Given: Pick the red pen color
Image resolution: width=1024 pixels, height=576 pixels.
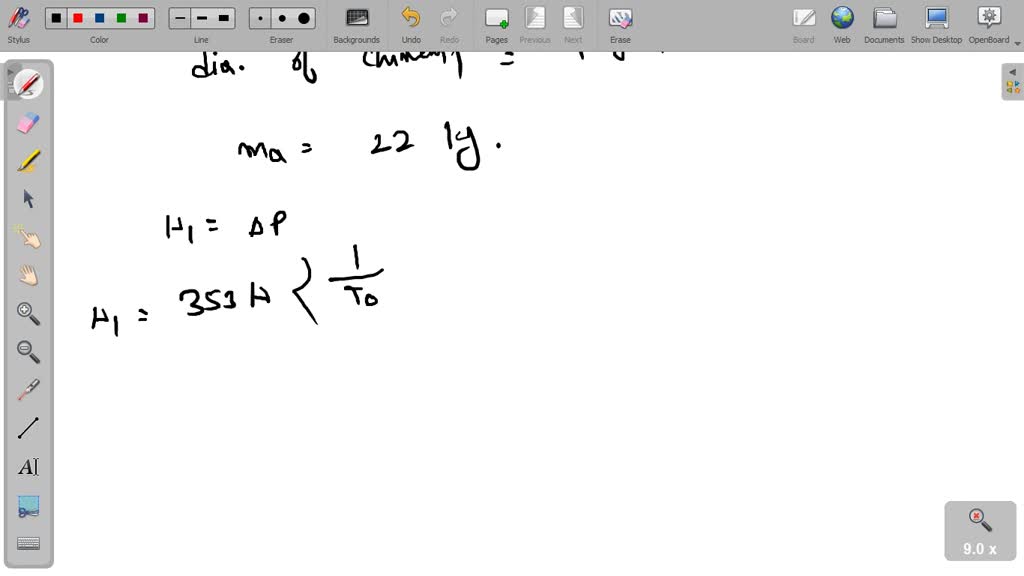Looking at the screenshot, I should pyautogui.click(x=78, y=18).
